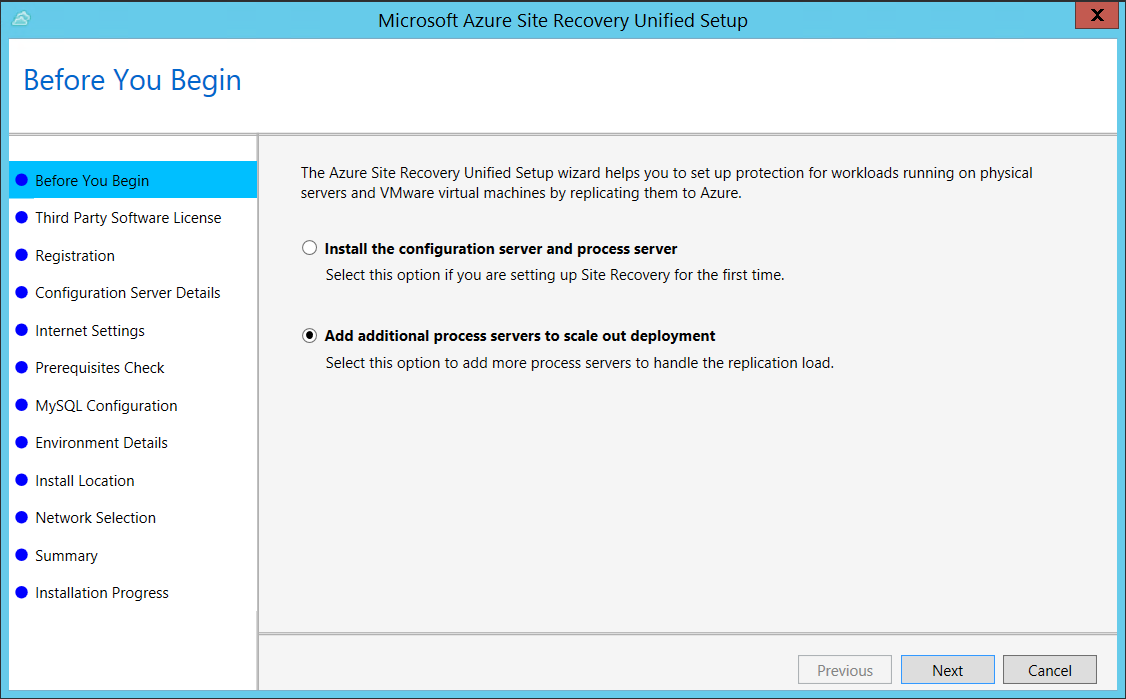This screenshot has height=699, width=1126.
Task: Select the Network Selection step
Action: pyautogui.click(x=96, y=518)
